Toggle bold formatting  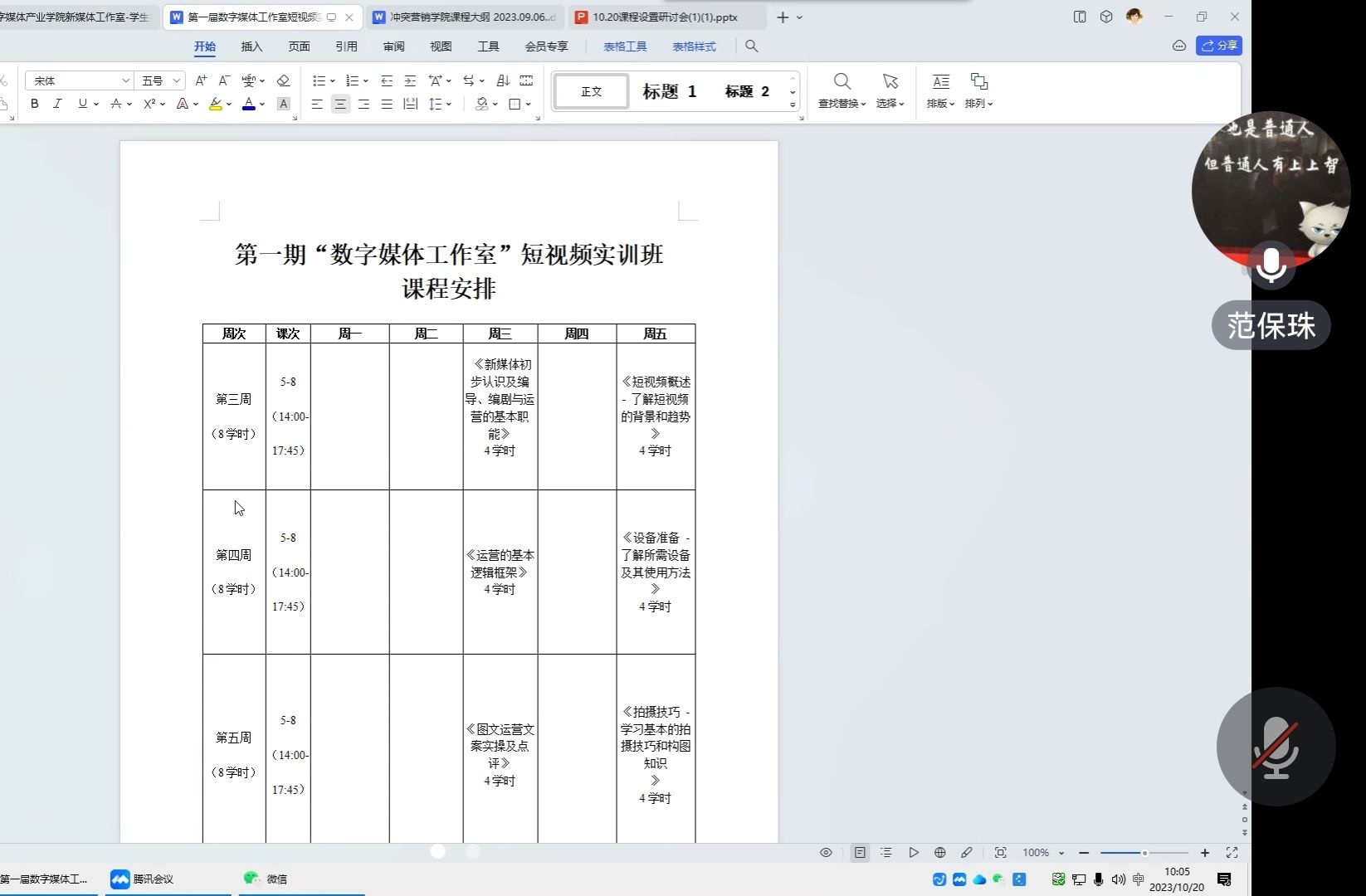pos(34,104)
